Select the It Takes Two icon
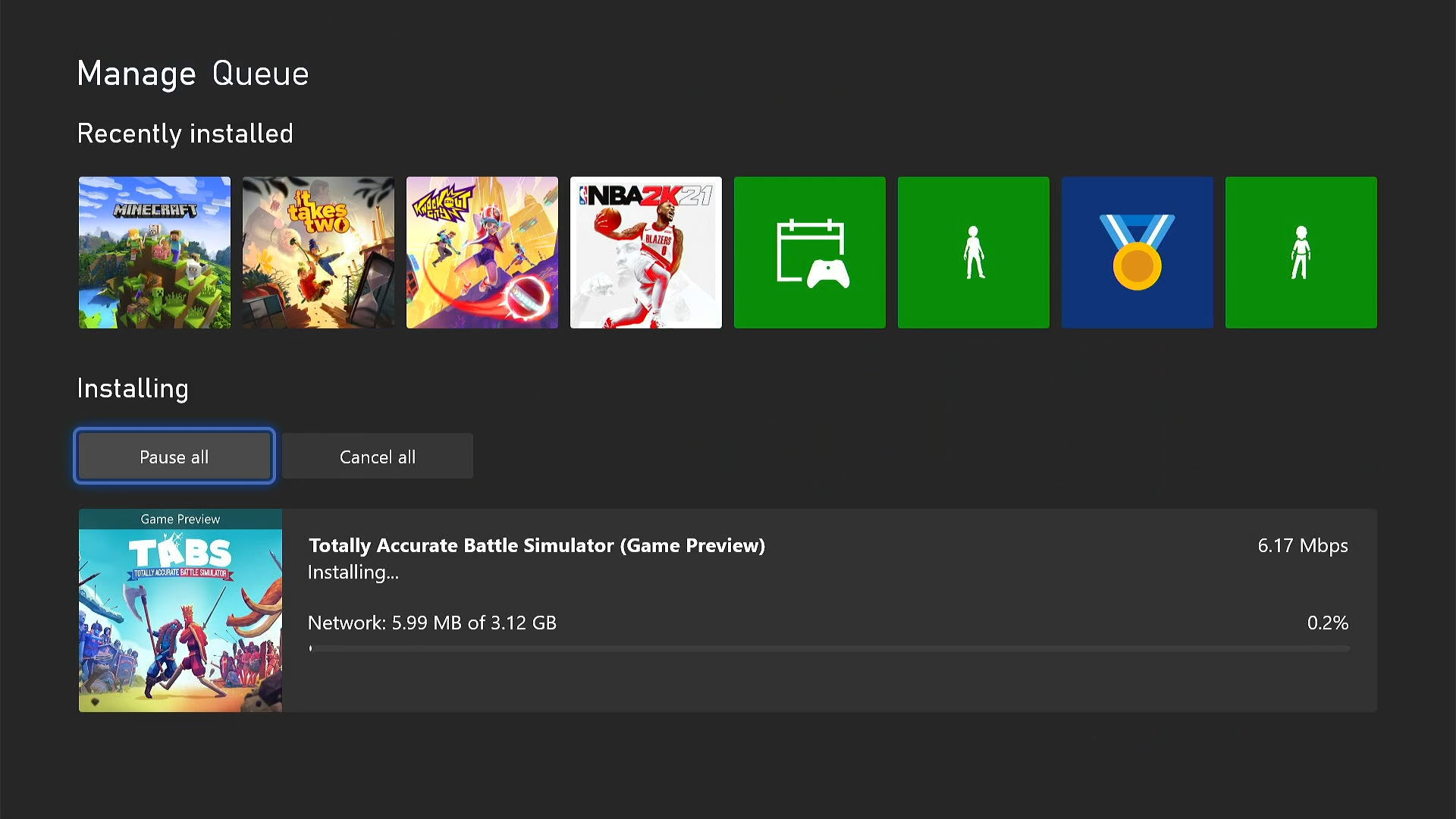This screenshot has height=819, width=1456. (318, 252)
